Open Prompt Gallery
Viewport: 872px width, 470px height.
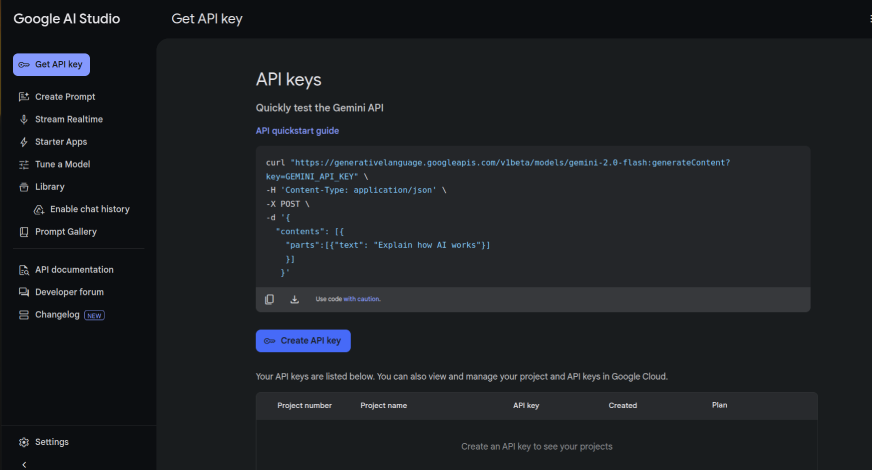(66, 231)
